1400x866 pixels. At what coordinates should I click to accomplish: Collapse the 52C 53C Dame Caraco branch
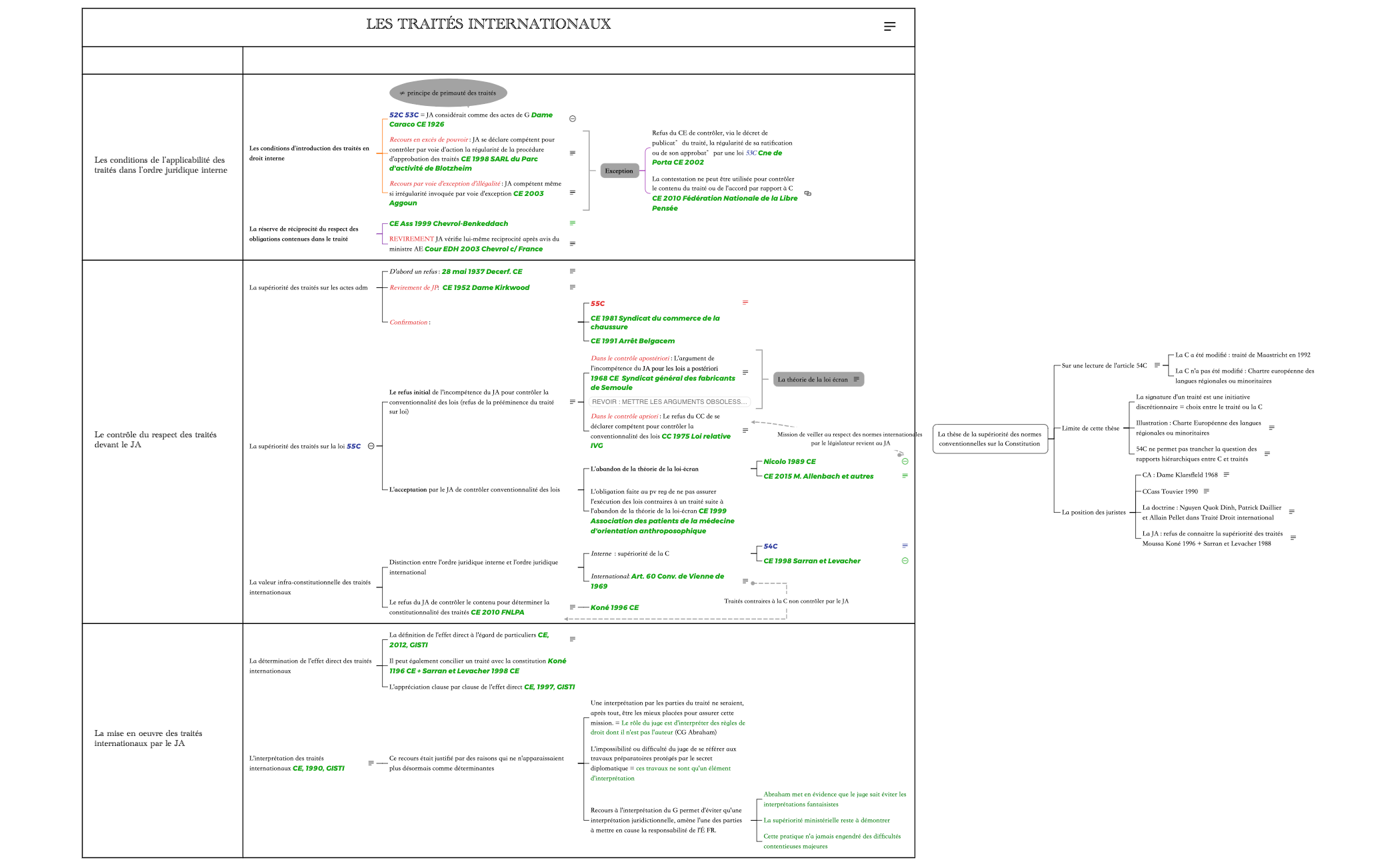tap(572, 119)
